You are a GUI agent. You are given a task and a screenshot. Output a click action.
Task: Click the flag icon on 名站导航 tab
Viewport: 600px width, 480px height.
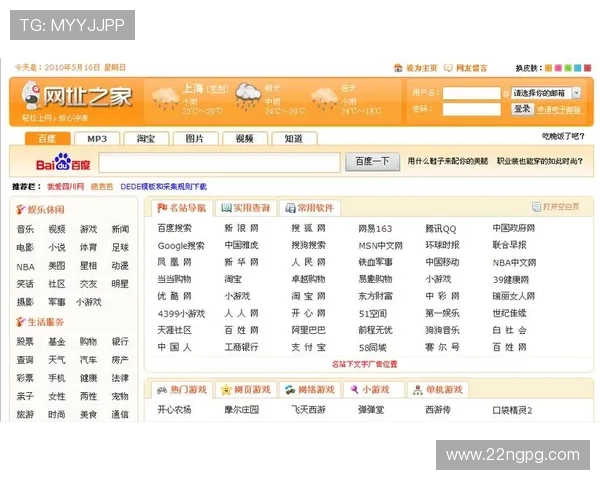pos(162,208)
